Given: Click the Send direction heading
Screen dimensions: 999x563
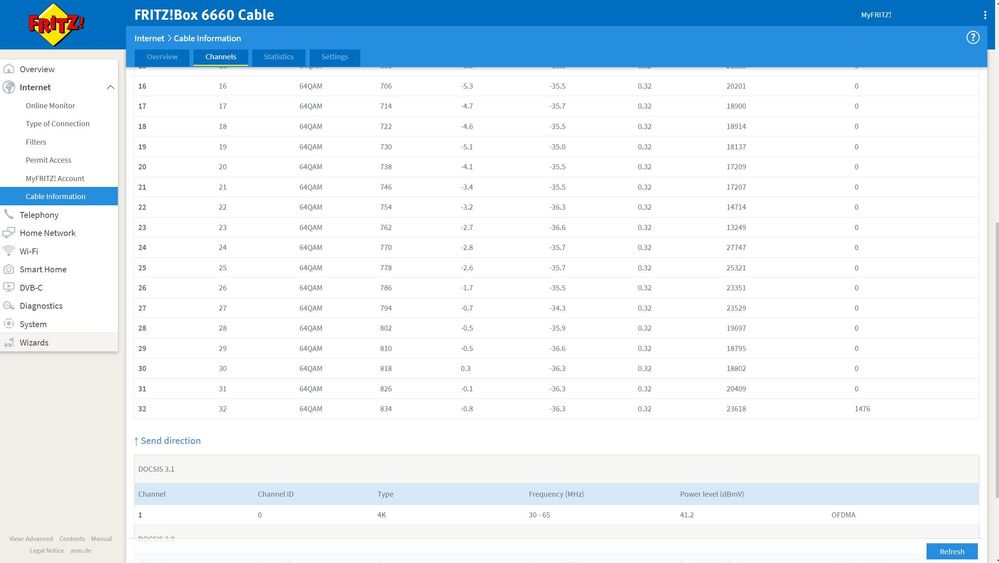Looking at the screenshot, I should tap(168, 441).
